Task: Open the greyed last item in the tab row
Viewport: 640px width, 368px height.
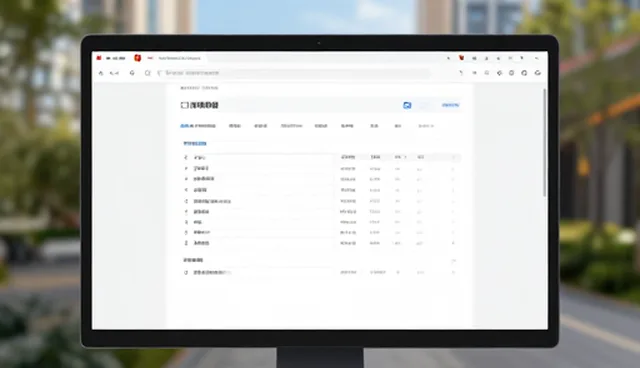Action: tap(426, 126)
